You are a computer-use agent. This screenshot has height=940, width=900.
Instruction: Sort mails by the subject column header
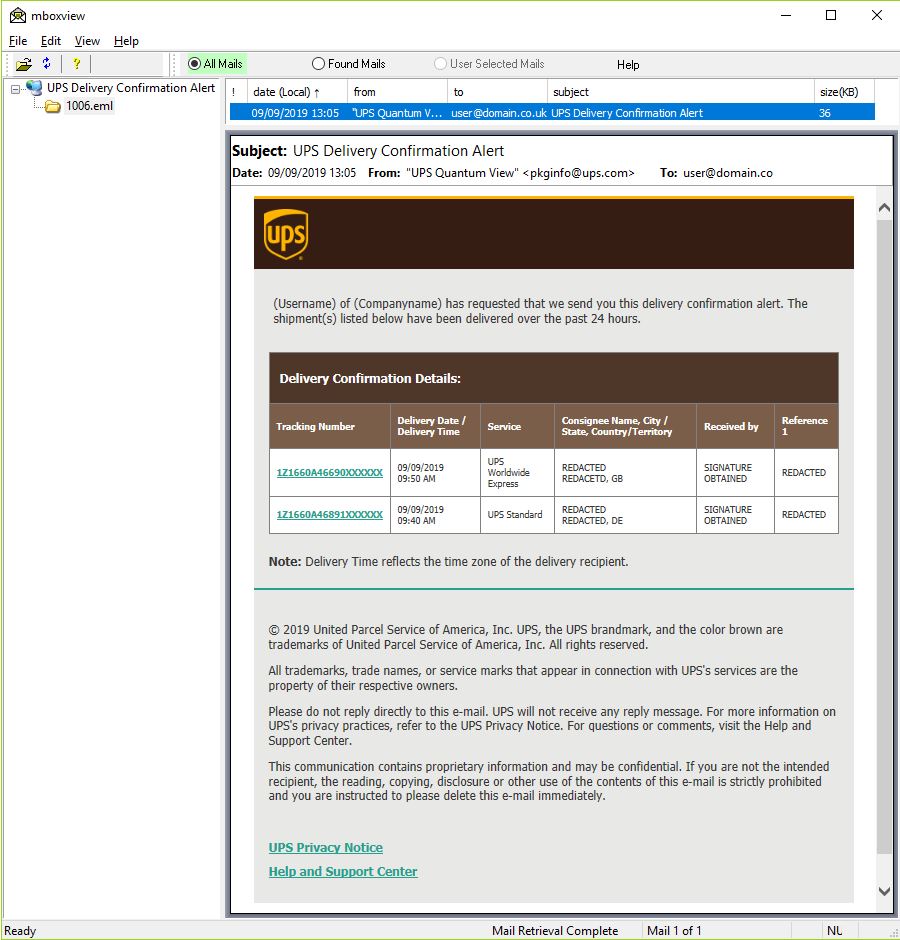pos(570,92)
